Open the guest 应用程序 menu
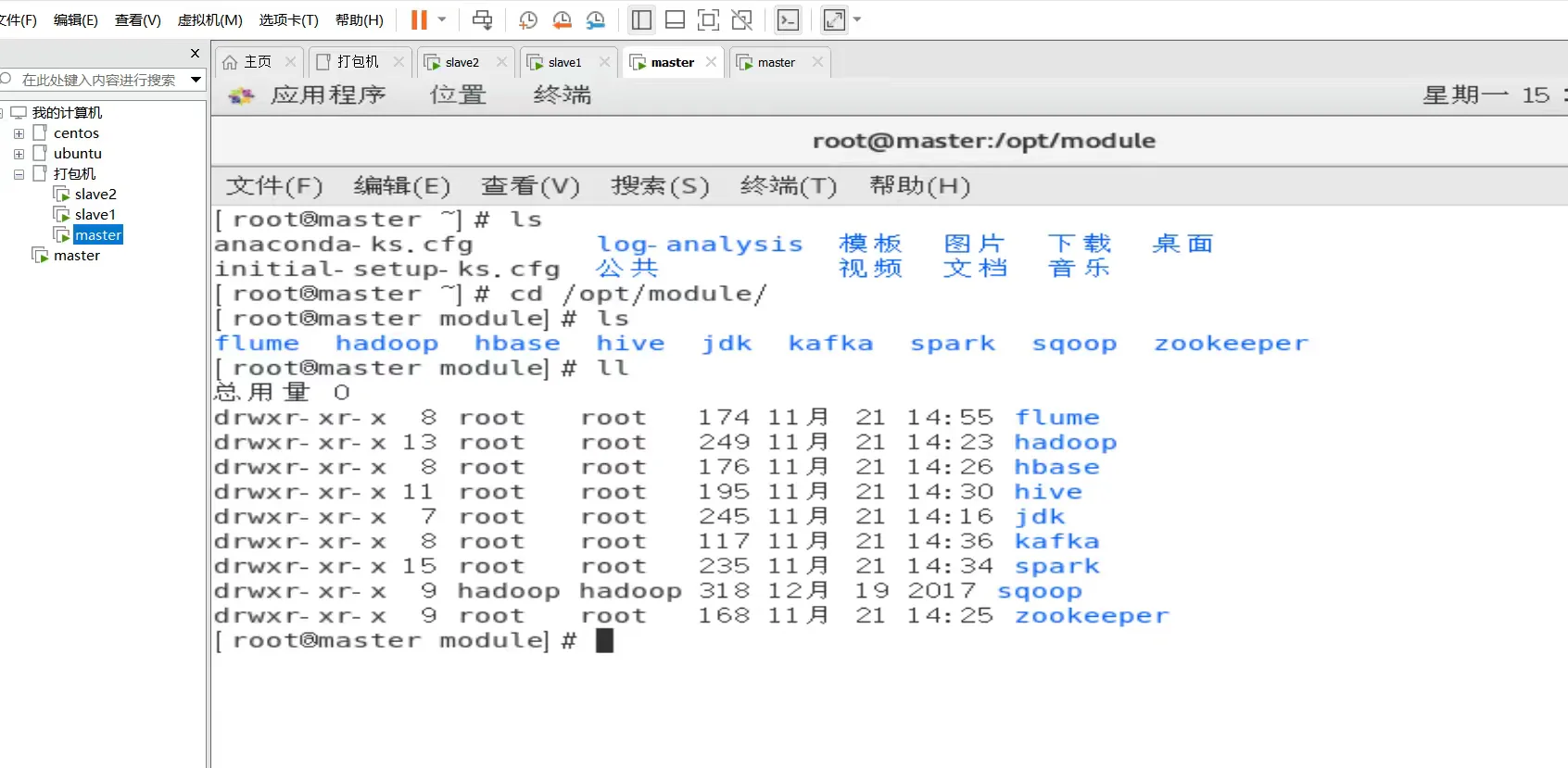Viewport: 1568px width, 768px height. (328, 94)
